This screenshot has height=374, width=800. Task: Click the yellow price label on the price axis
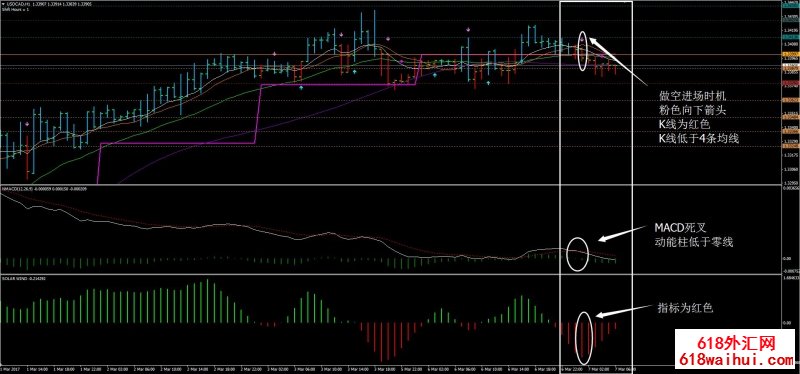tap(790, 54)
